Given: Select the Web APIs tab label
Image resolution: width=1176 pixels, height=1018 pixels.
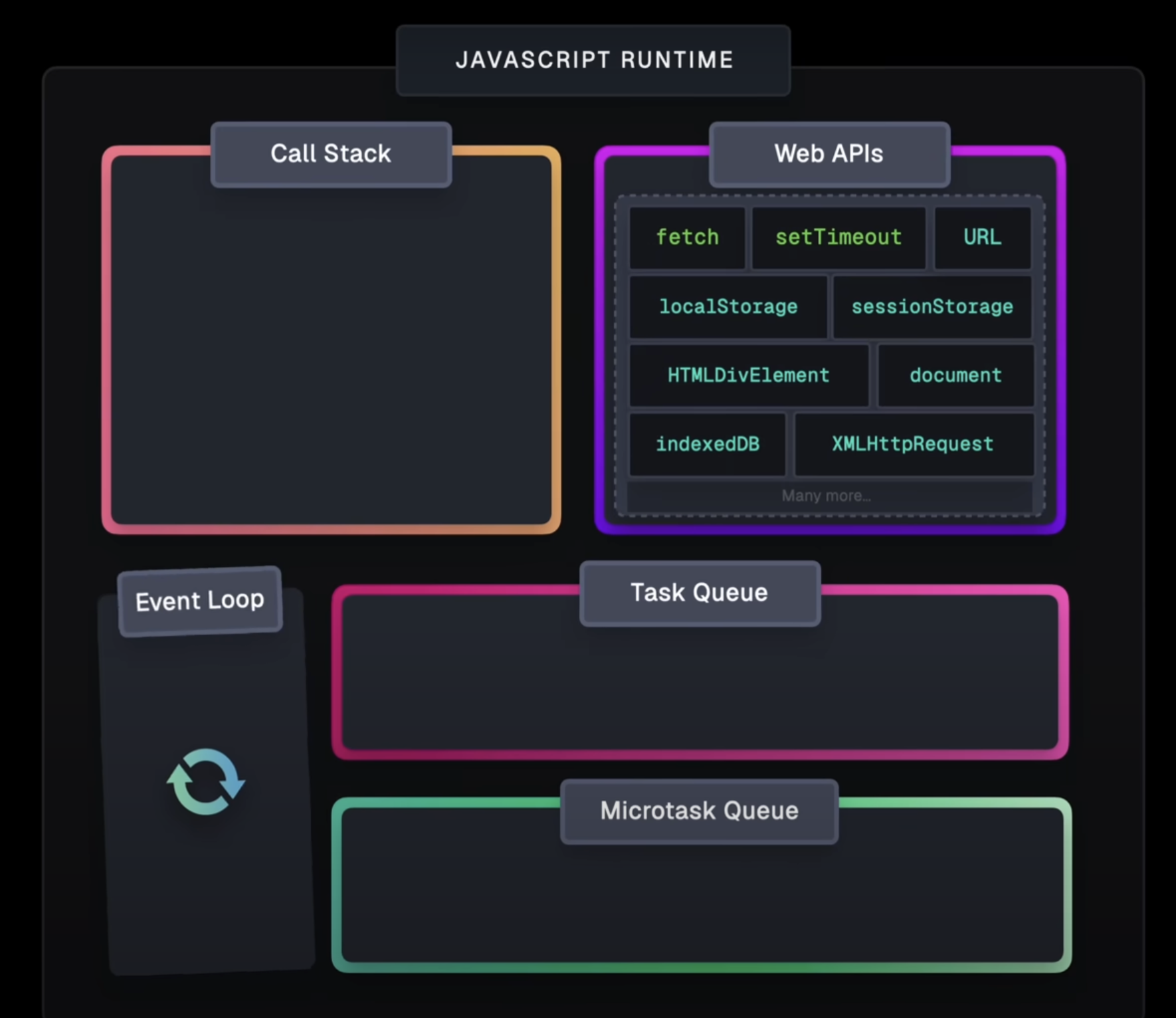Looking at the screenshot, I should pos(829,153).
